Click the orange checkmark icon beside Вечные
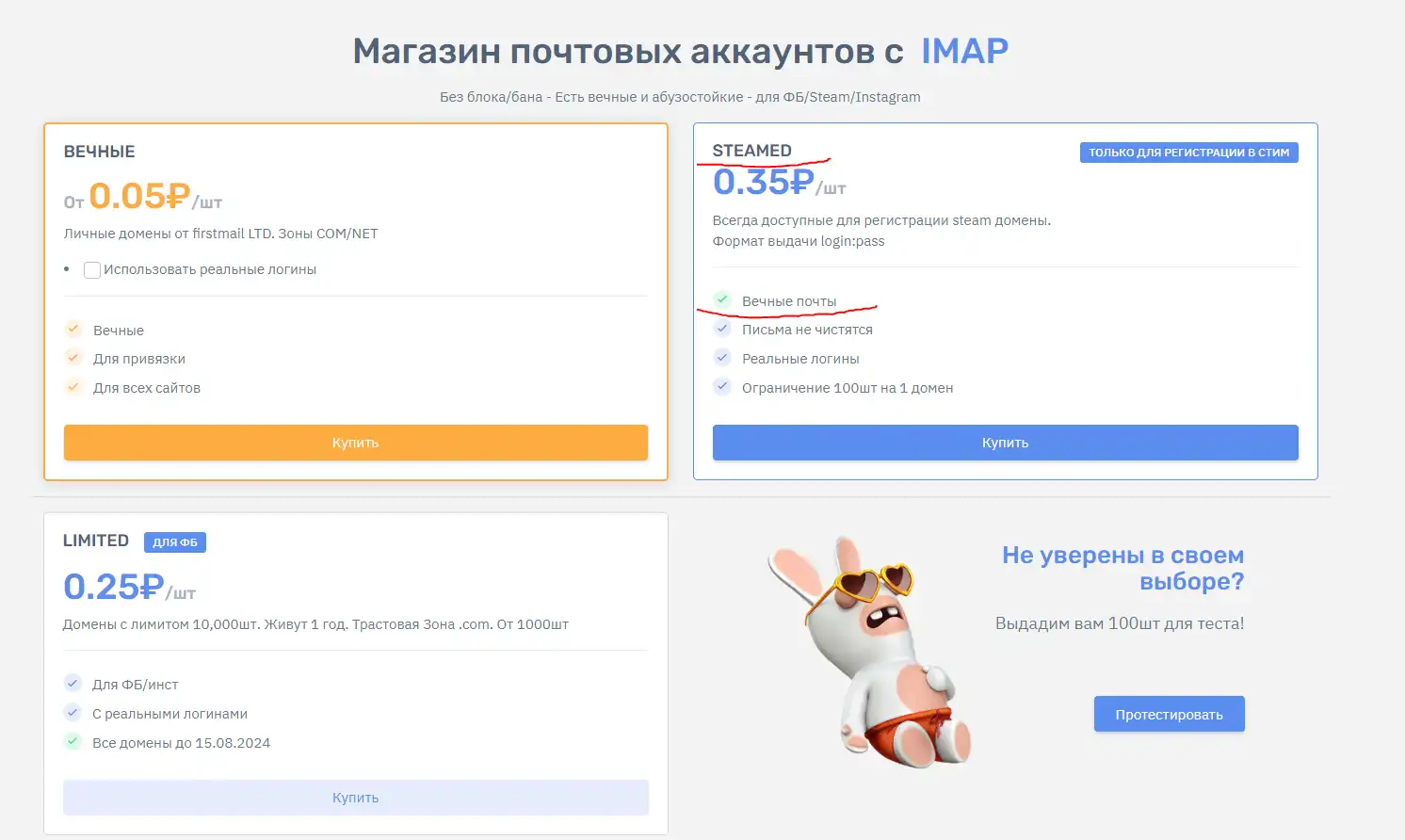Image resolution: width=1405 pixels, height=840 pixels. pos(73,330)
